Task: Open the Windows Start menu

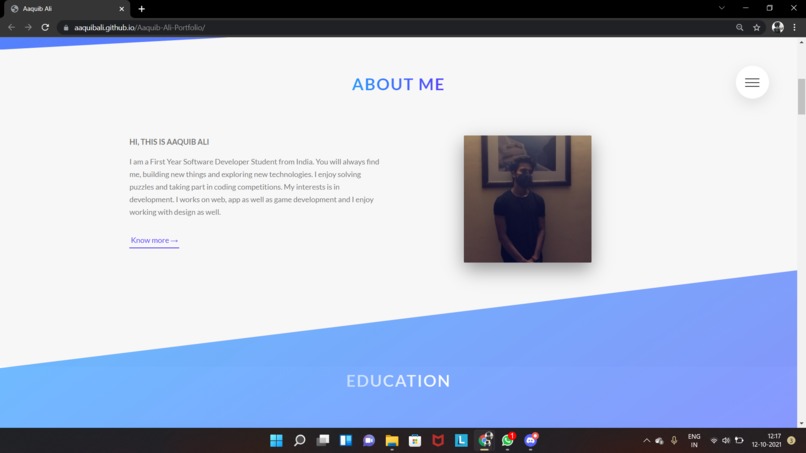Action: [276, 440]
